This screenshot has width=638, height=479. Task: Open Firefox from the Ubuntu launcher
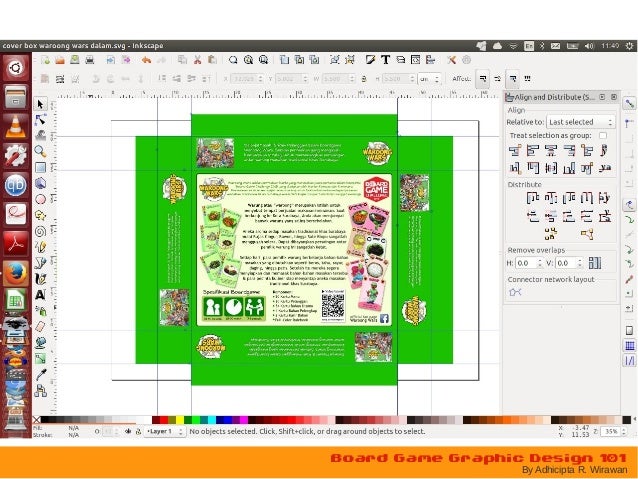point(15,273)
